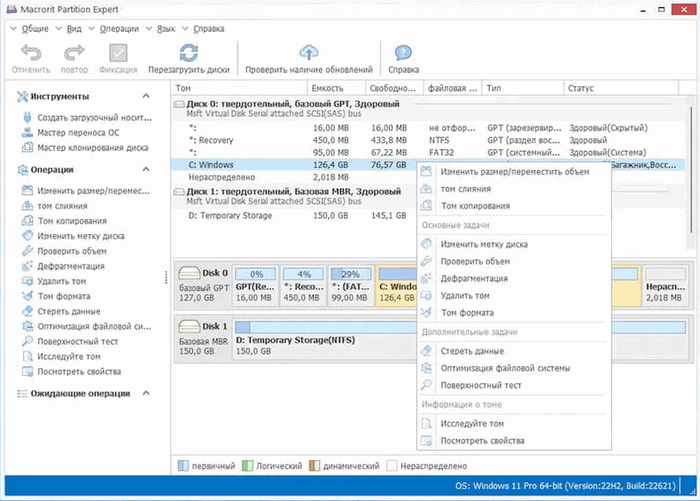Choose Том копирования in context menu

point(514,206)
